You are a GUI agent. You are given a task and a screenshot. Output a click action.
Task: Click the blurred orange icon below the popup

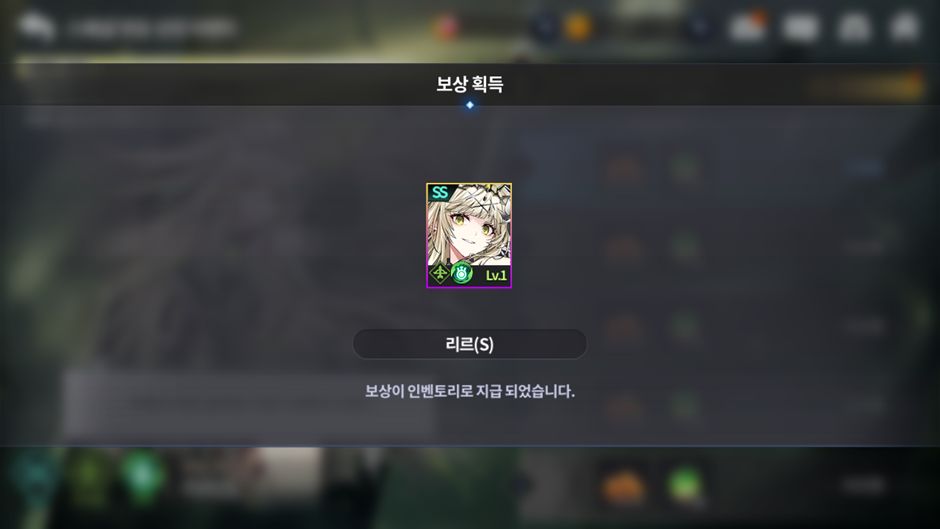click(624, 485)
